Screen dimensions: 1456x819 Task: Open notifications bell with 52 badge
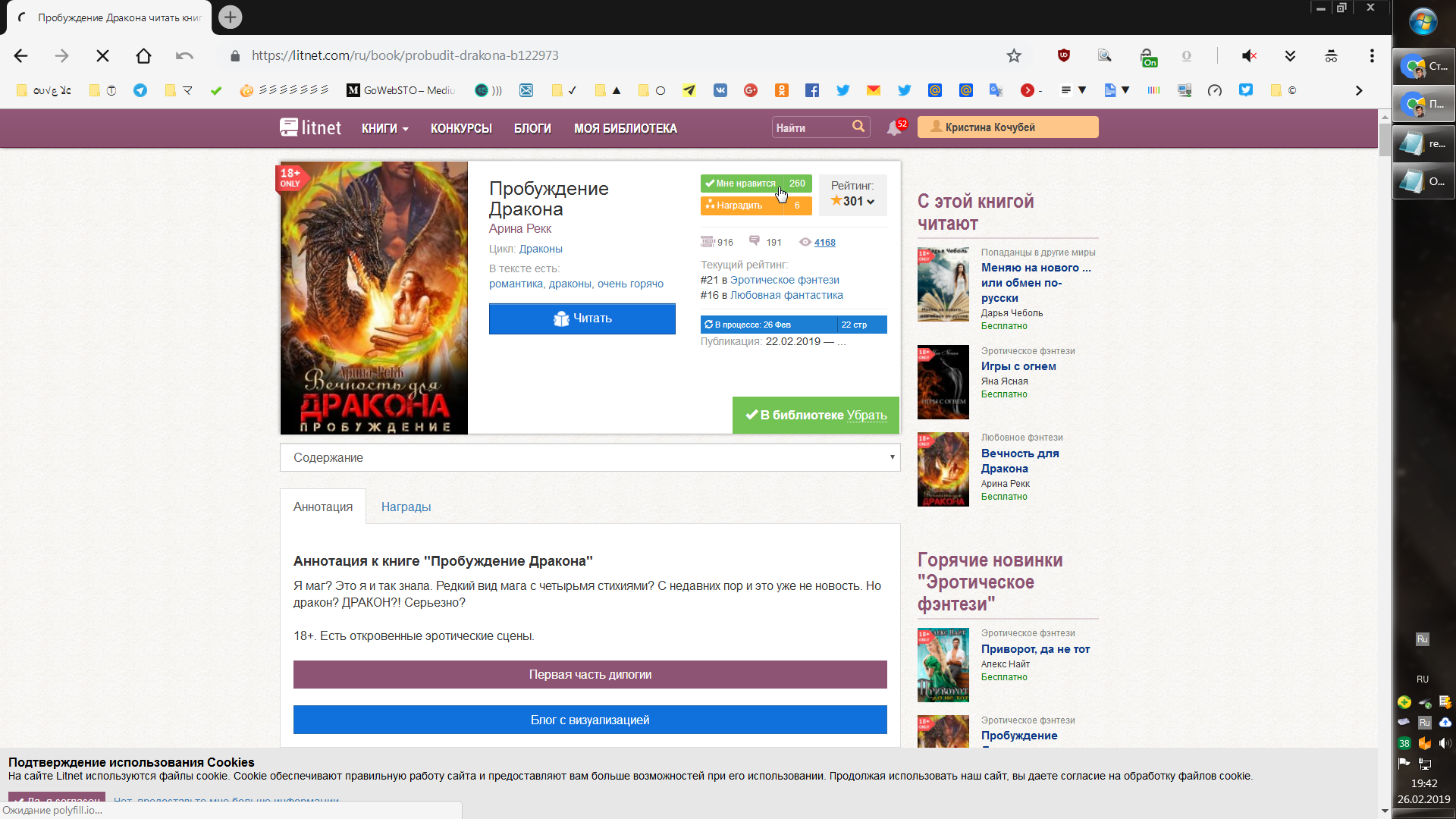point(896,127)
